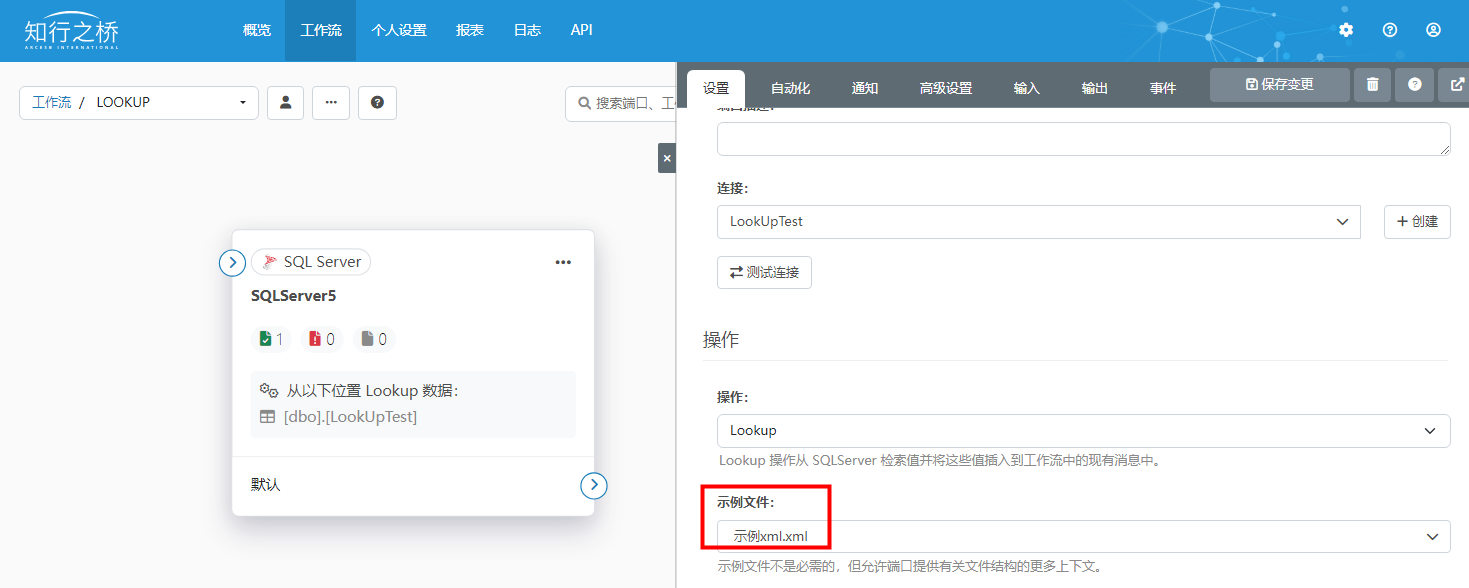1469x588 pixels.
Task: Open the LookUpTest connection dropdown
Action: 1038,222
